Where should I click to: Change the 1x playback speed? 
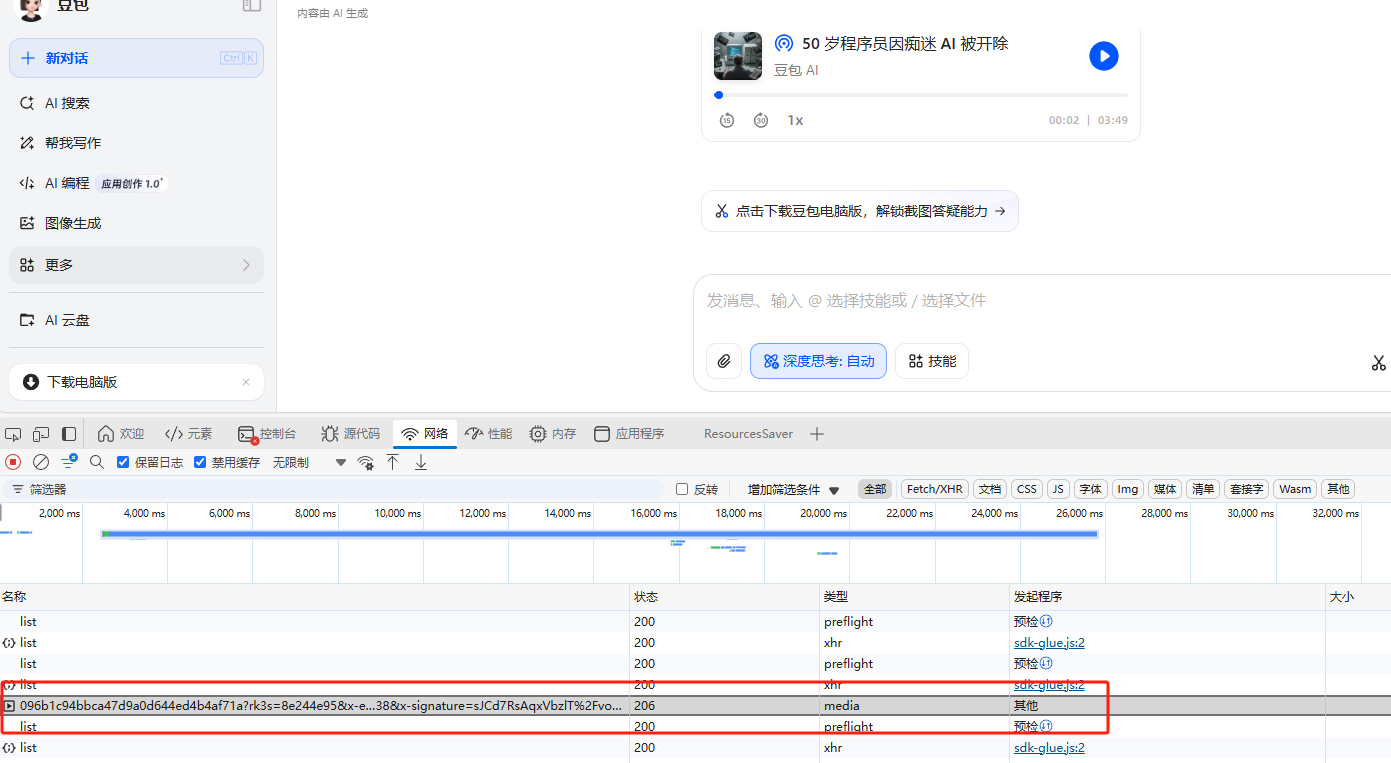click(x=795, y=120)
